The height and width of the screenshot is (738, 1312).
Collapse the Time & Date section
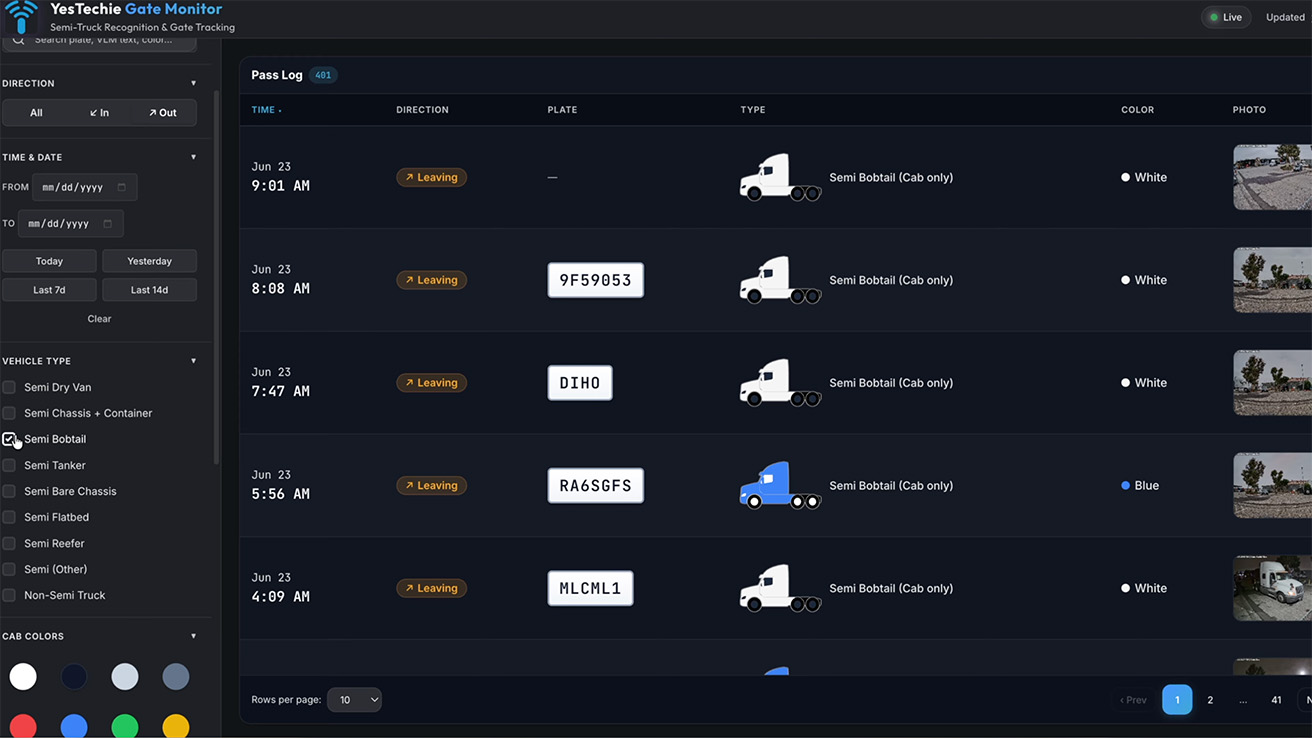click(194, 157)
